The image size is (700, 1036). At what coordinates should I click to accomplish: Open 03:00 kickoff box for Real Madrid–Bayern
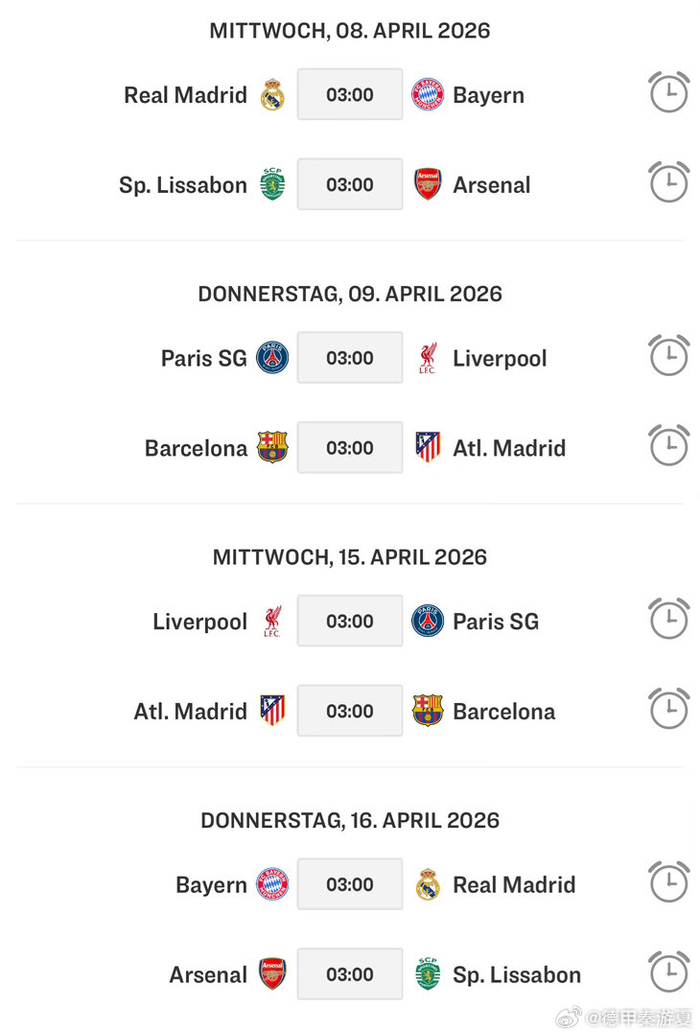[350, 95]
